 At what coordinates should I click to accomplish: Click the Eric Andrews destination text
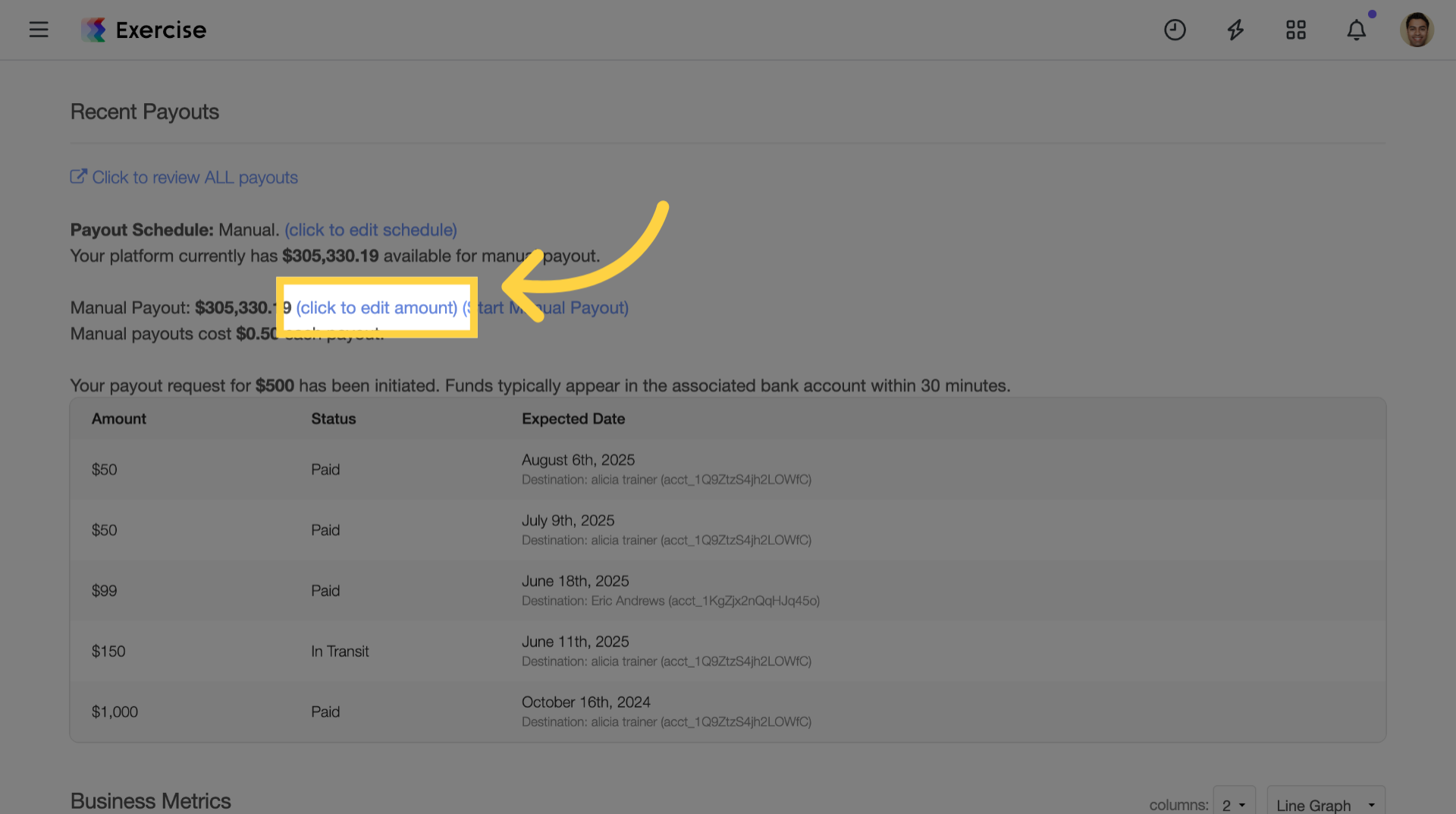point(670,601)
